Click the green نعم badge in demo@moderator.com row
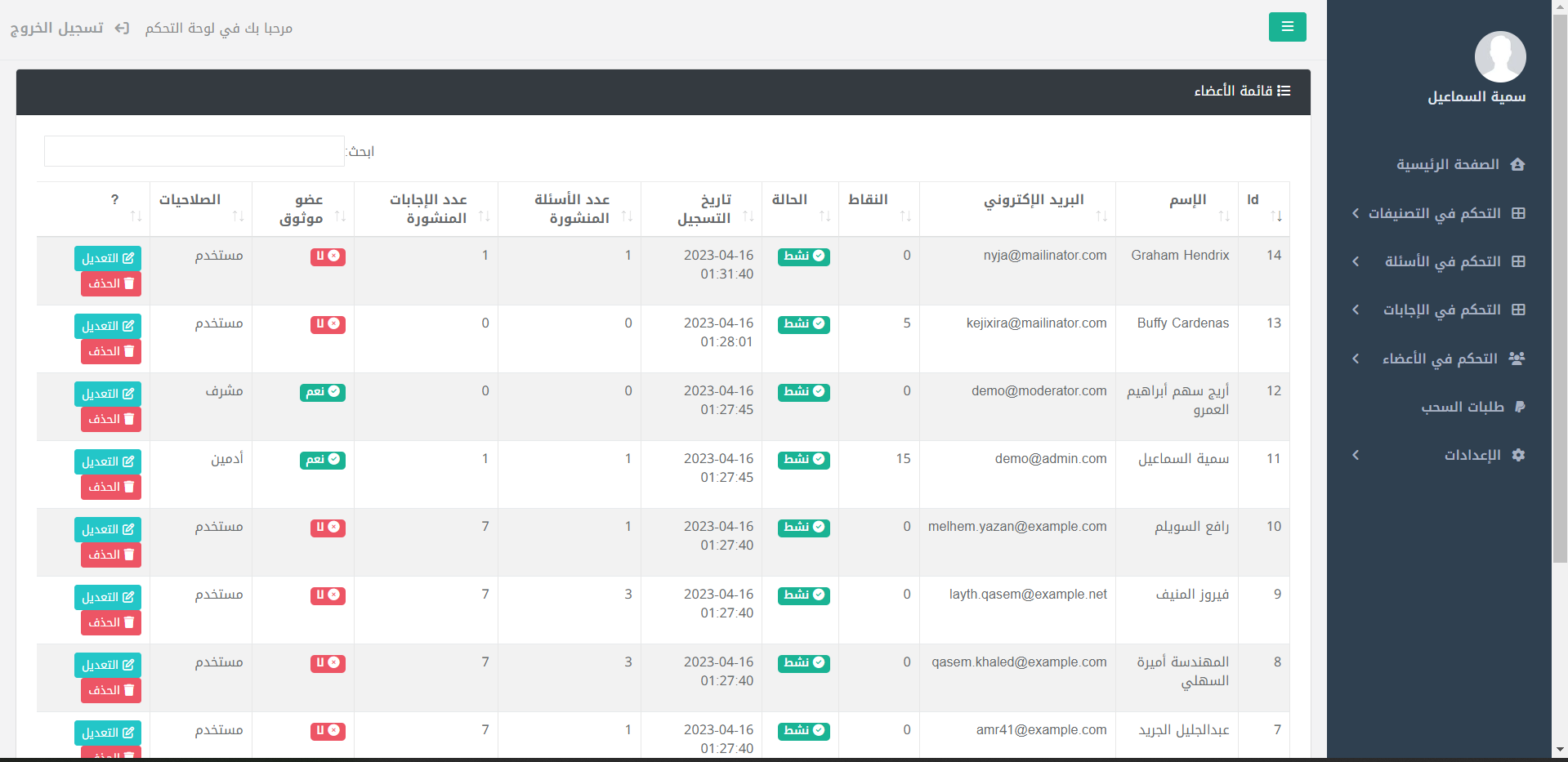 point(323,392)
